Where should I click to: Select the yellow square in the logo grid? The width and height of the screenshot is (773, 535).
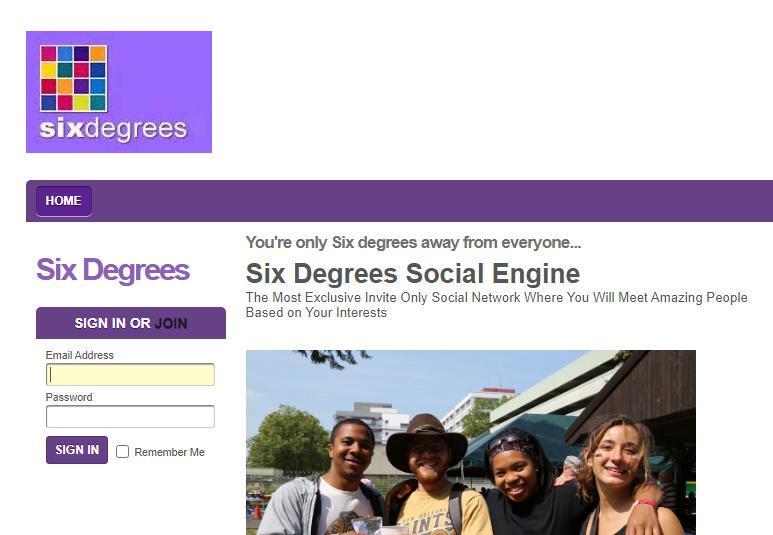(x=48, y=70)
